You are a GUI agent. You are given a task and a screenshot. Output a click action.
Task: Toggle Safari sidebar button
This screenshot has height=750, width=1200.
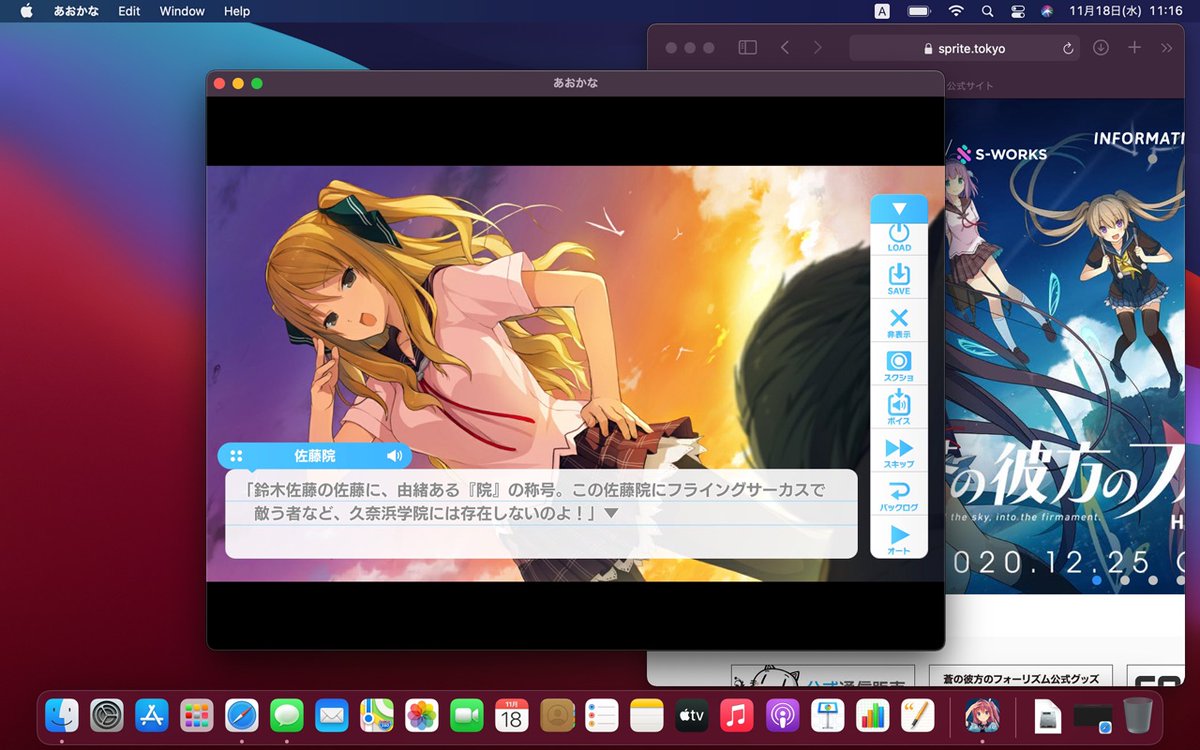click(x=747, y=47)
